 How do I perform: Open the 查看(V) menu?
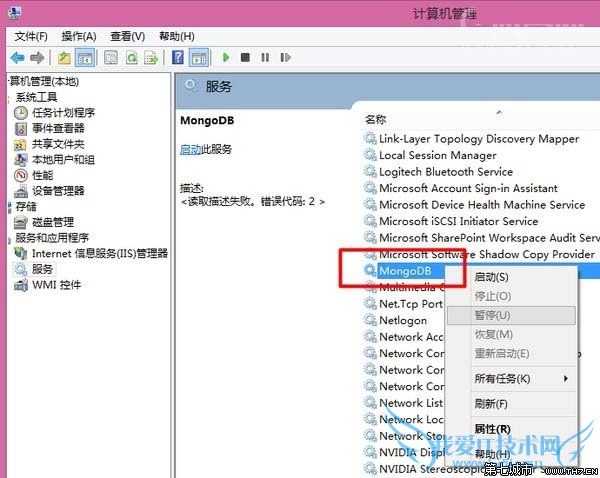[127, 36]
